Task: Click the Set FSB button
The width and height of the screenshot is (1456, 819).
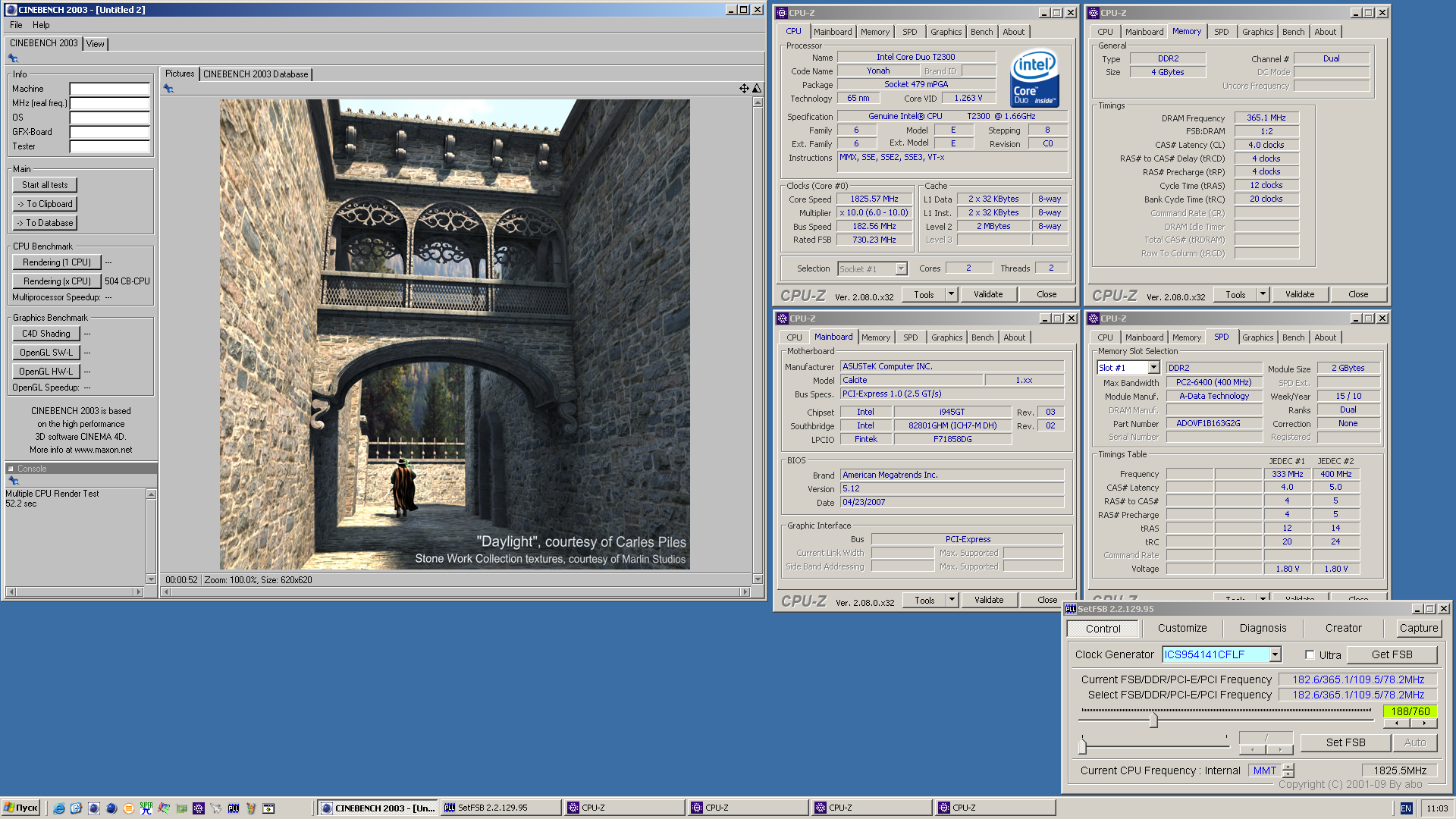Action: tap(1345, 742)
